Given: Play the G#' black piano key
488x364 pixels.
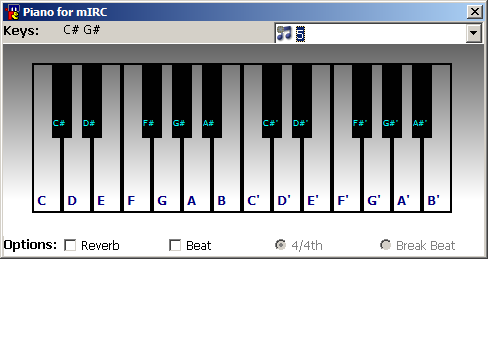Looking at the screenshot, I should 392,101.
